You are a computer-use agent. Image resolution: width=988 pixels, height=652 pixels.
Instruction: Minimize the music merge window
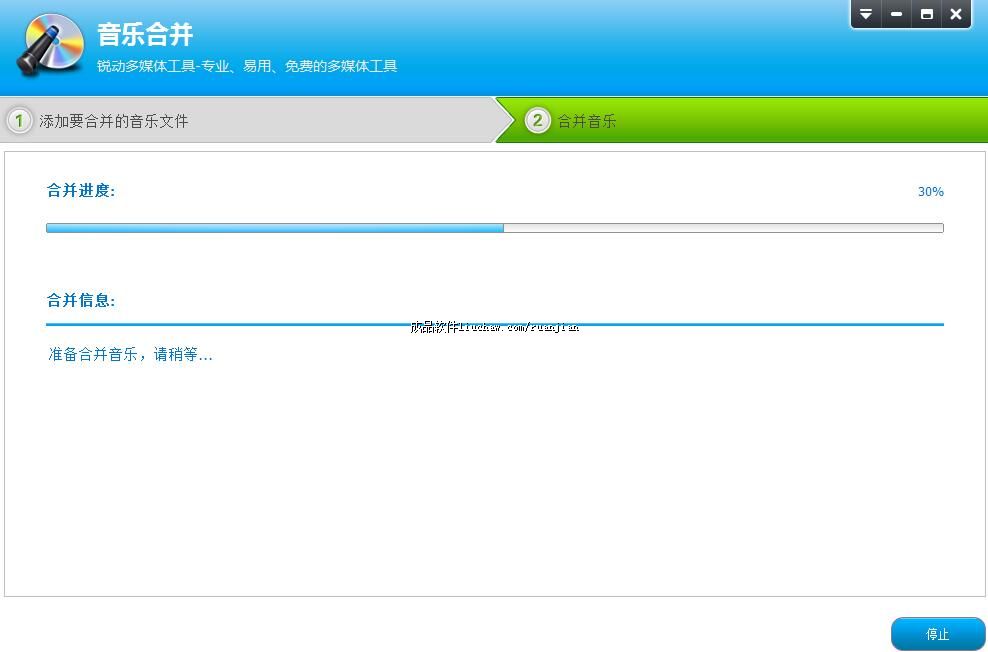[896, 14]
